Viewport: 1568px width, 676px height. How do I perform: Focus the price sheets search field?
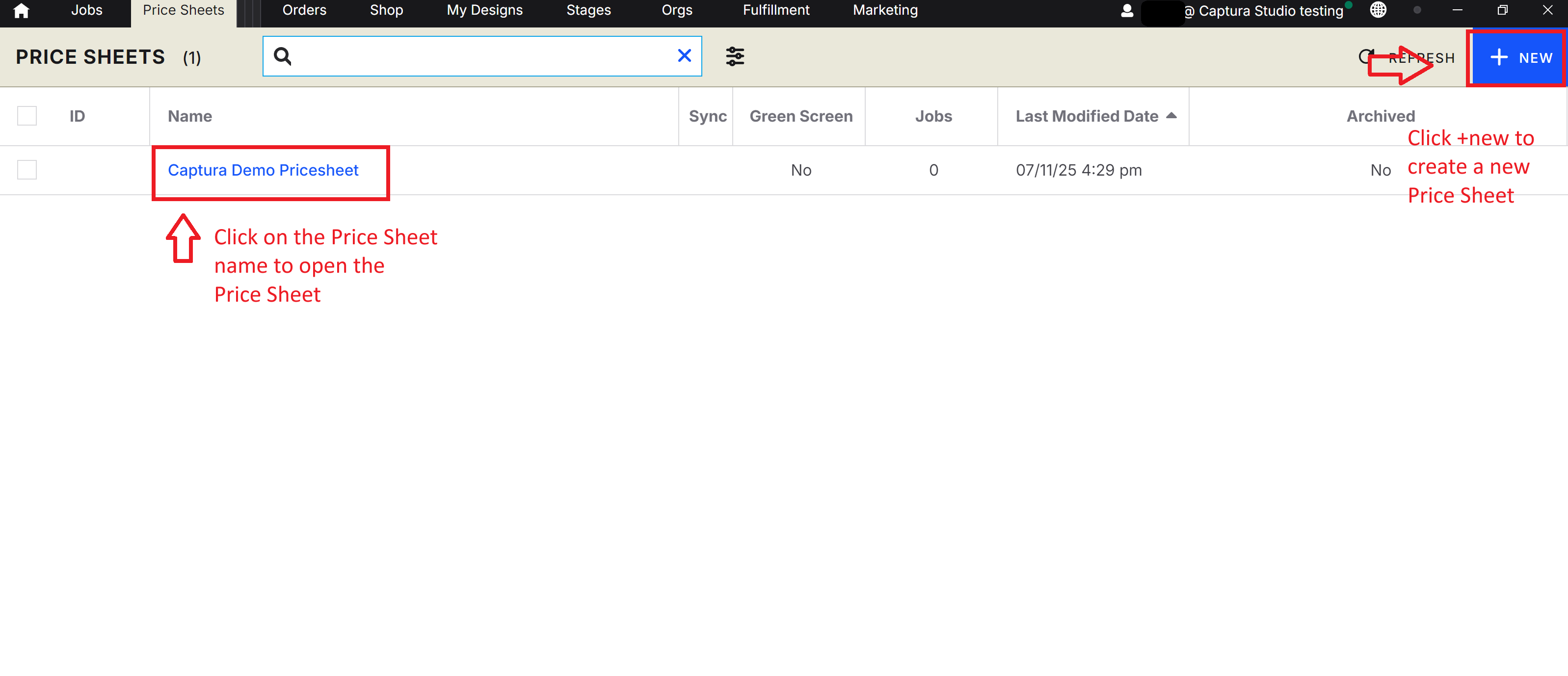482,56
